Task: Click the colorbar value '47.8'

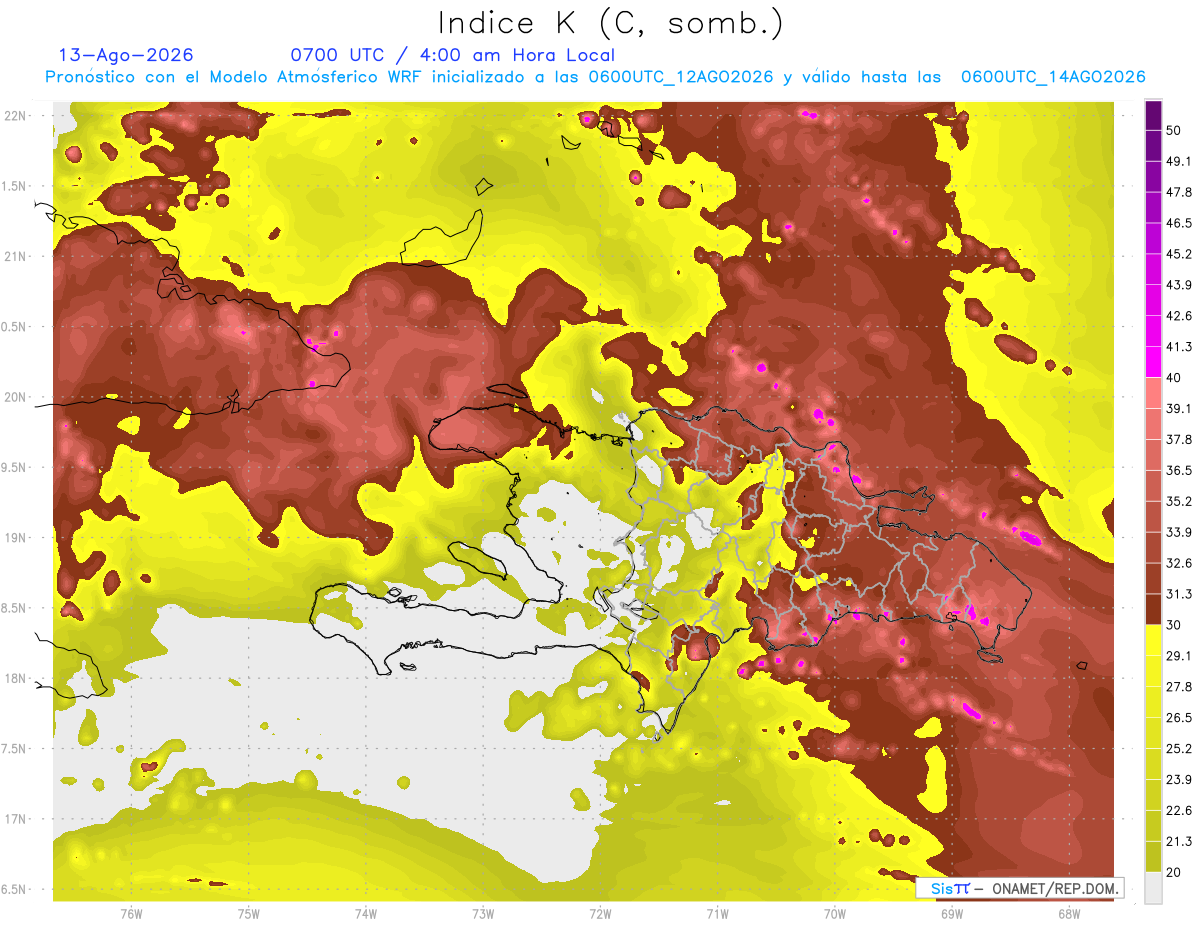Action: [x=1179, y=192]
